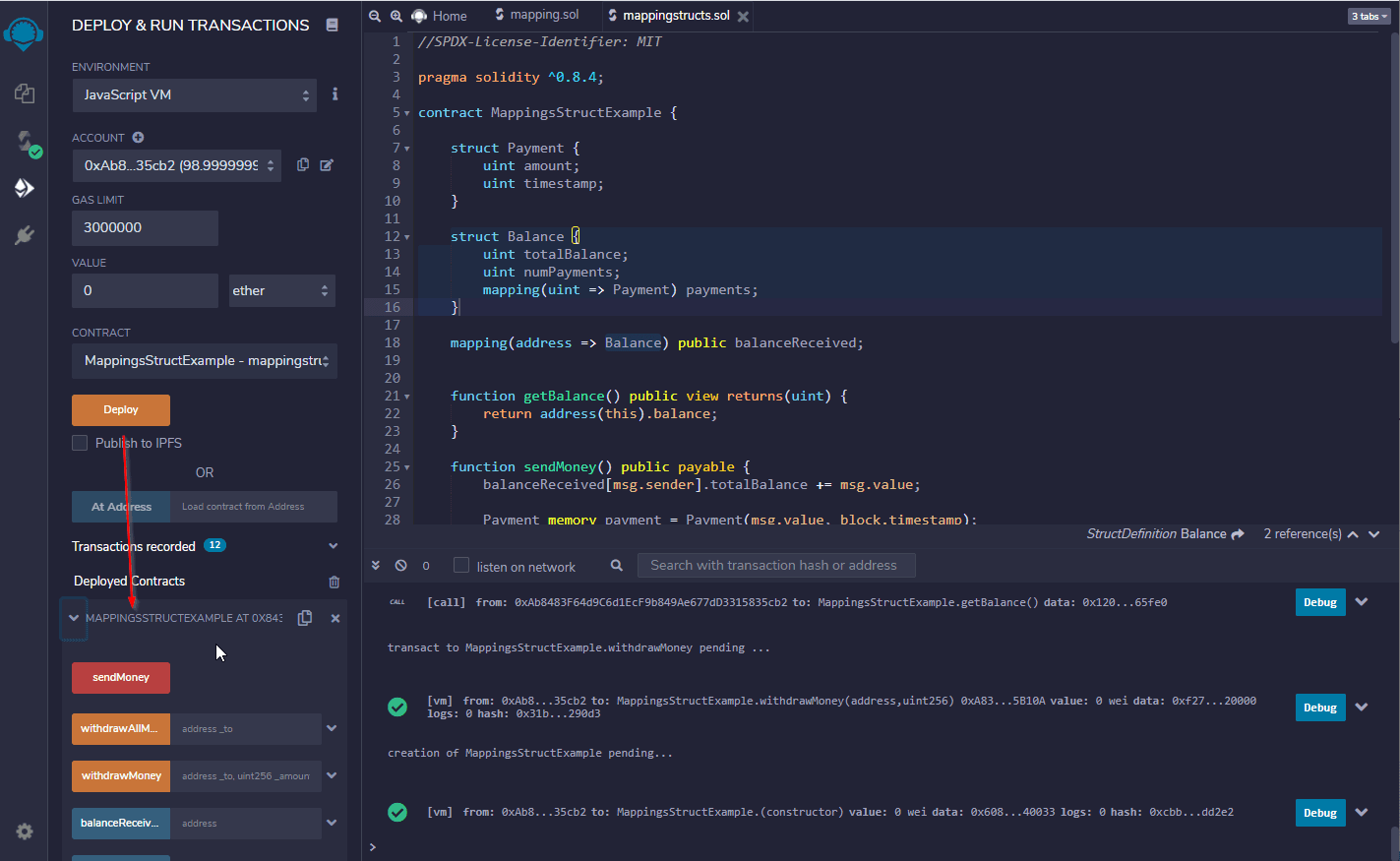Debug the withdrawMoney transaction

tap(1320, 707)
